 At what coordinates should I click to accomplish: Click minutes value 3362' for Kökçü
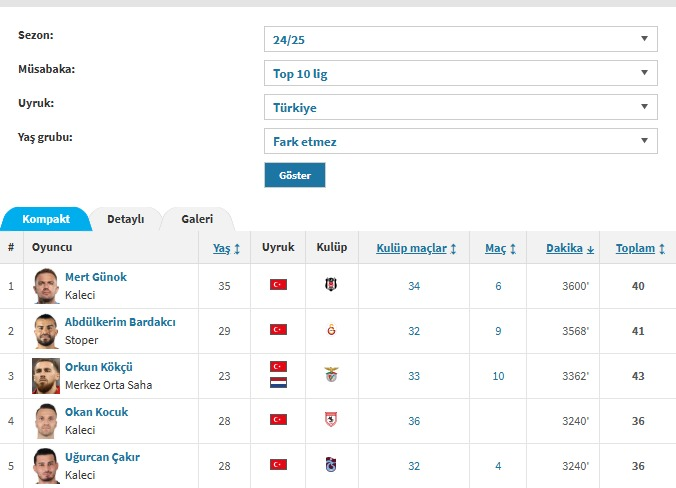(x=576, y=376)
